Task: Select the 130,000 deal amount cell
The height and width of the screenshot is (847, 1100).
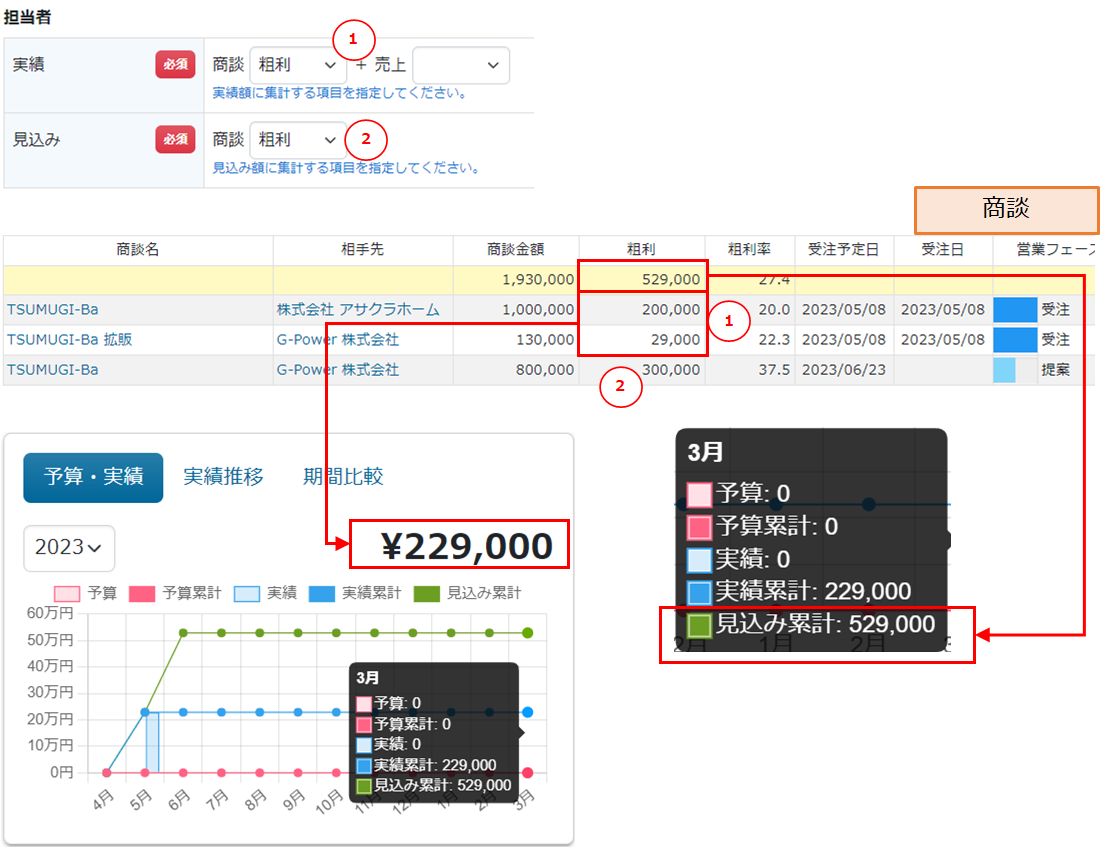Action: point(516,340)
